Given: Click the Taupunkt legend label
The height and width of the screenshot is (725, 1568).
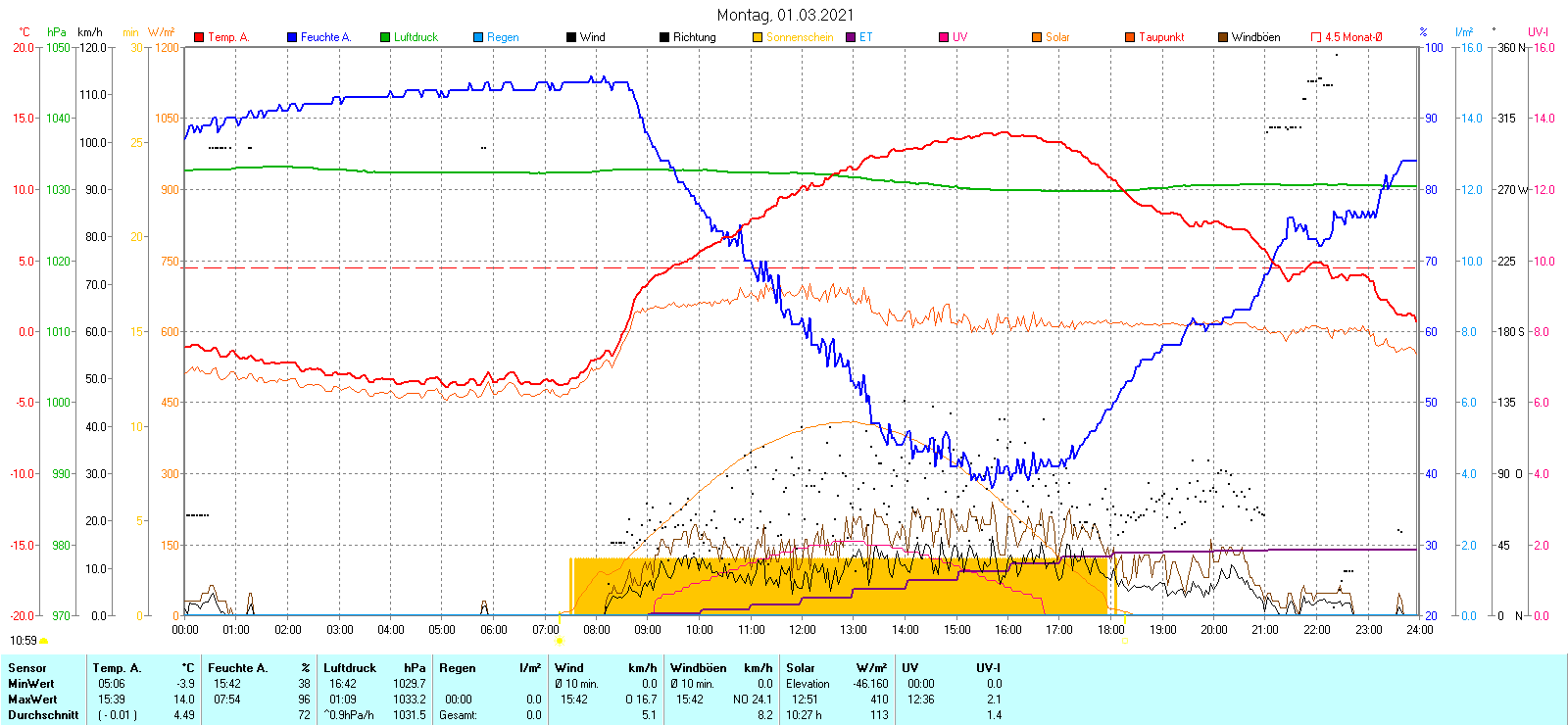Looking at the screenshot, I should pyautogui.click(x=1161, y=37).
